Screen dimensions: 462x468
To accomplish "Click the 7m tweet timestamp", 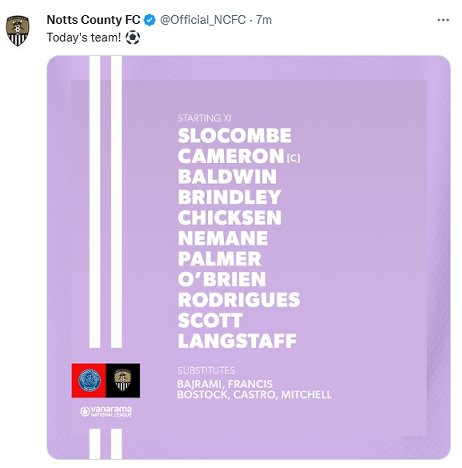I will tap(264, 20).
